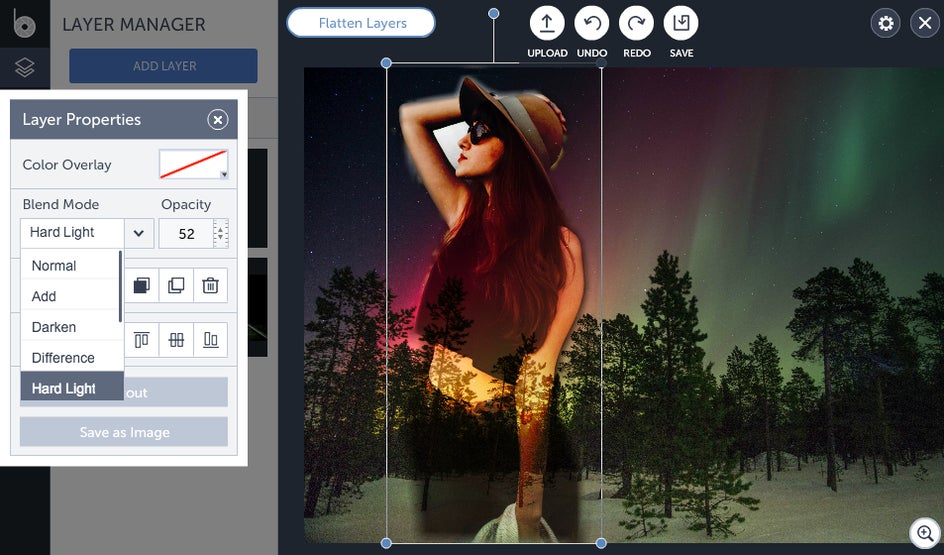944x555 pixels.
Task: Save the project using the Save icon
Action: (x=681, y=23)
